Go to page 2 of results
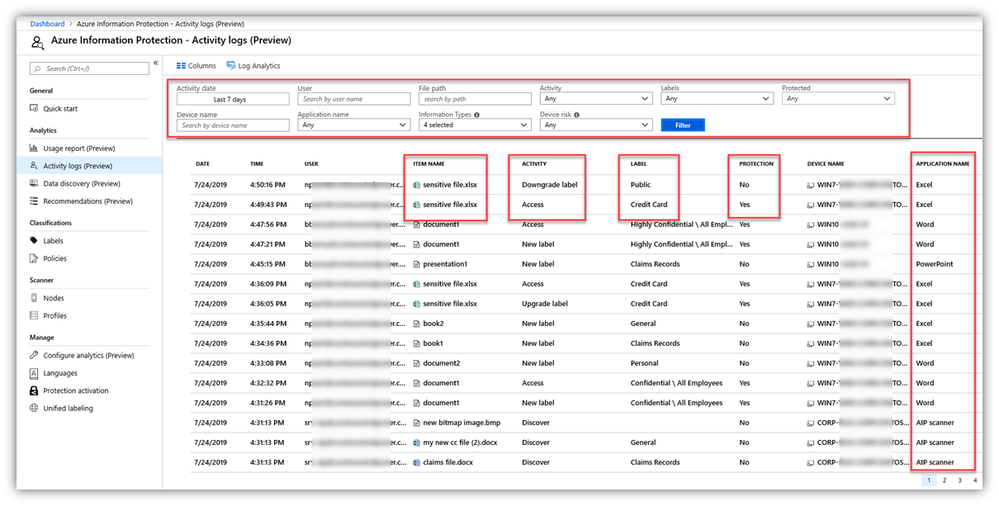Viewport: 999px width, 506px height. pyautogui.click(x=944, y=481)
